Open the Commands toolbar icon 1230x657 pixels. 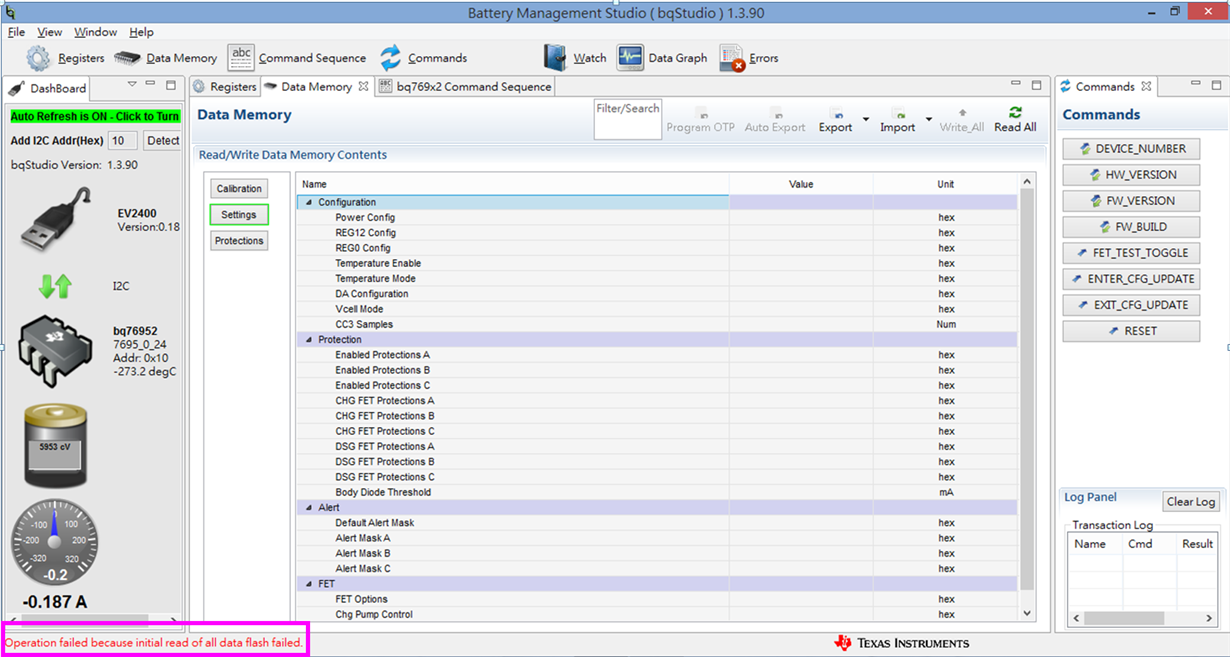point(390,58)
